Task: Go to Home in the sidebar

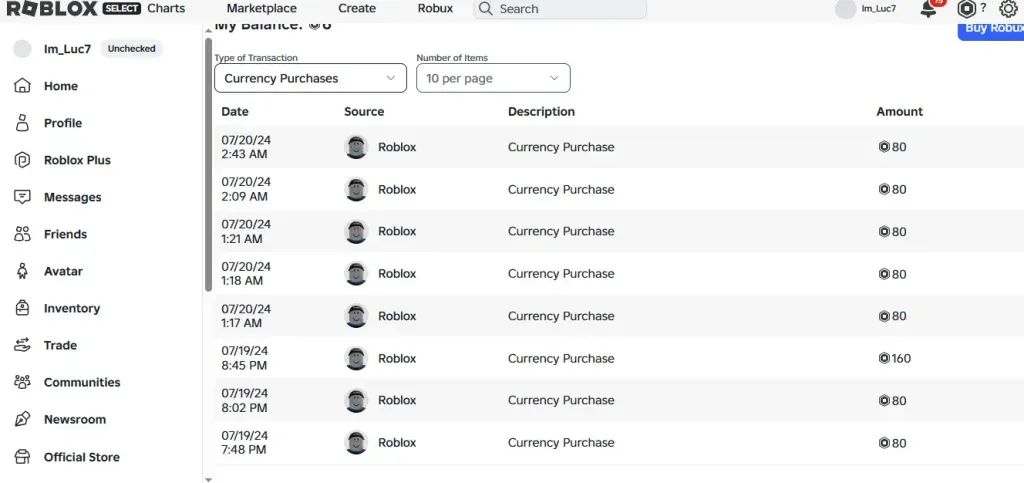Action: click(x=61, y=86)
